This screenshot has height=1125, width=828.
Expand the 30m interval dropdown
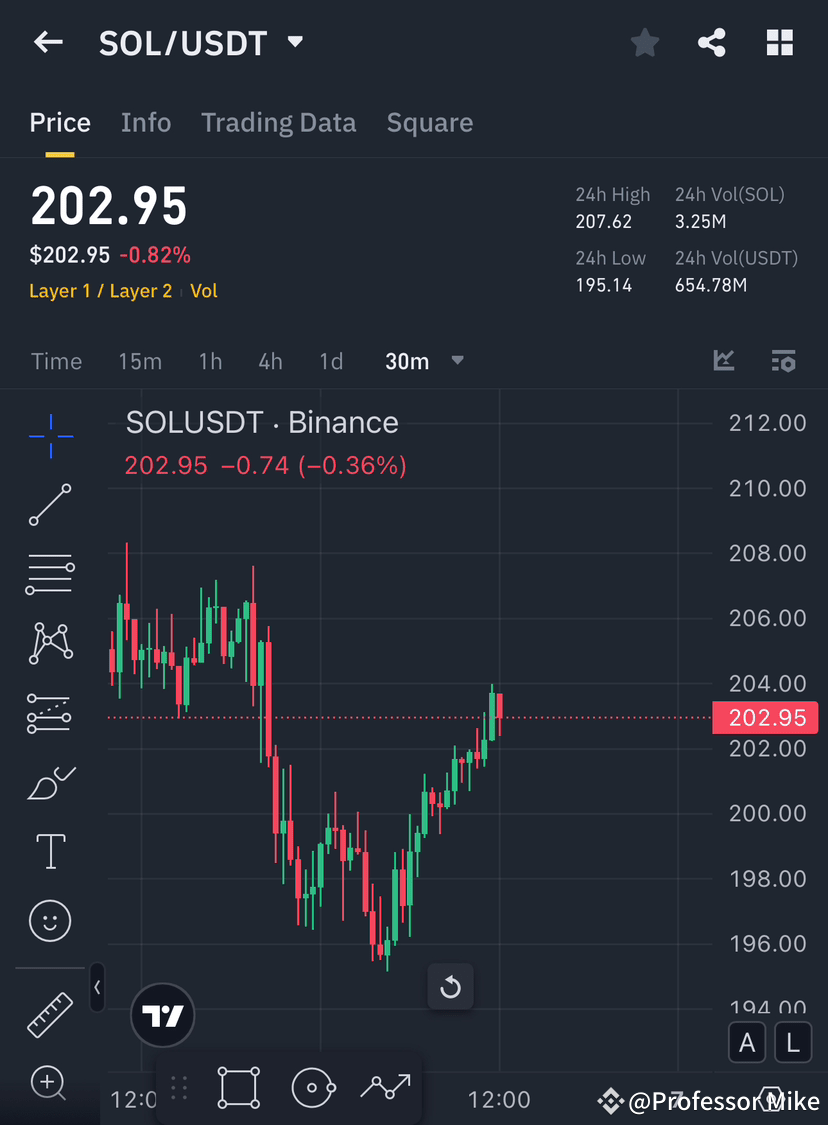coord(457,361)
